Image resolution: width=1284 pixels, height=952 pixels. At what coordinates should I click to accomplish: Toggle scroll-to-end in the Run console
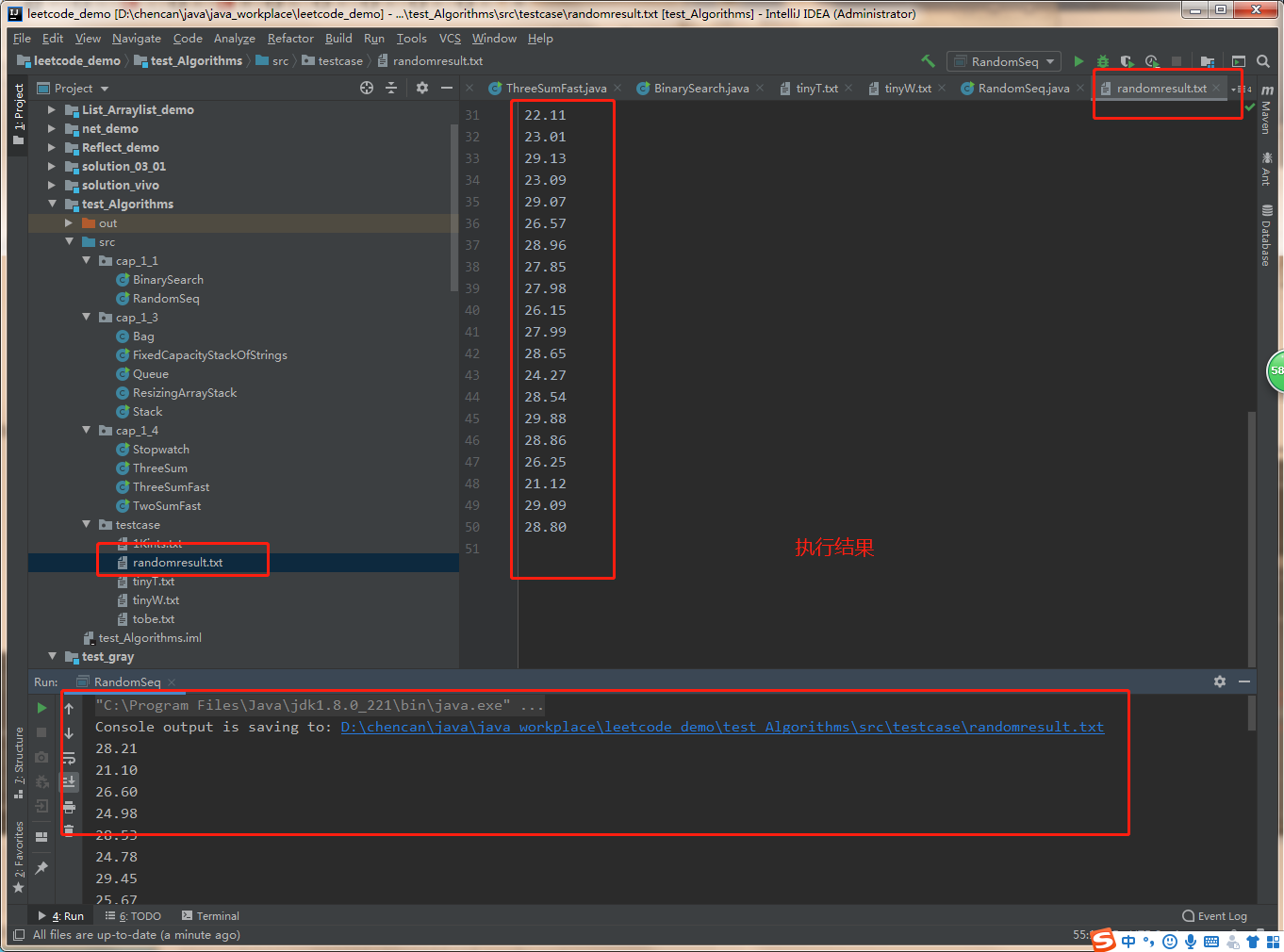click(x=69, y=781)
